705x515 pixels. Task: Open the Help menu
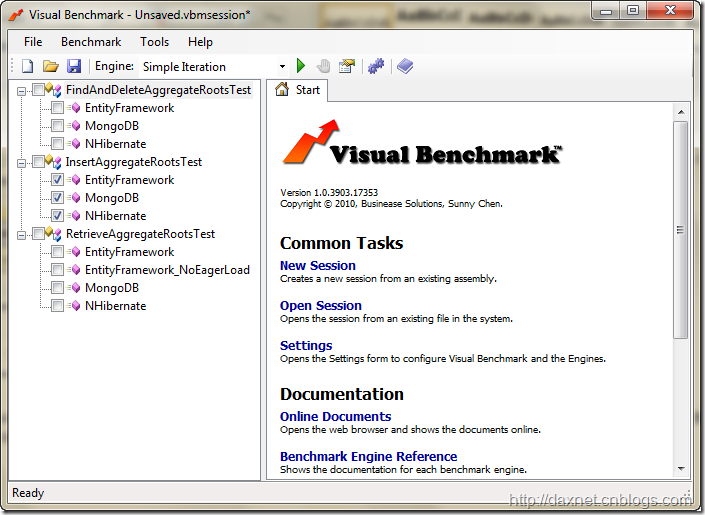[200, 42]
